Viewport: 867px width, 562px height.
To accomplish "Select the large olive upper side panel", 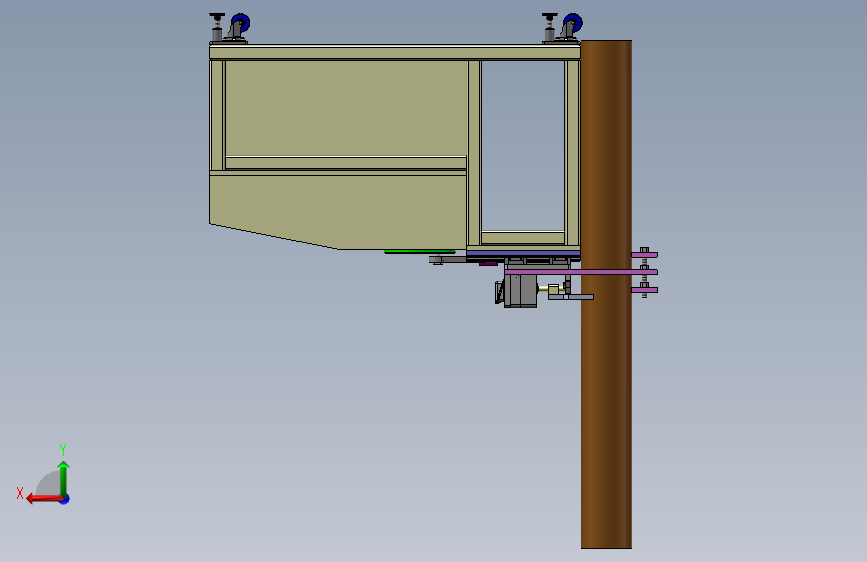I will tap(346, 108).
